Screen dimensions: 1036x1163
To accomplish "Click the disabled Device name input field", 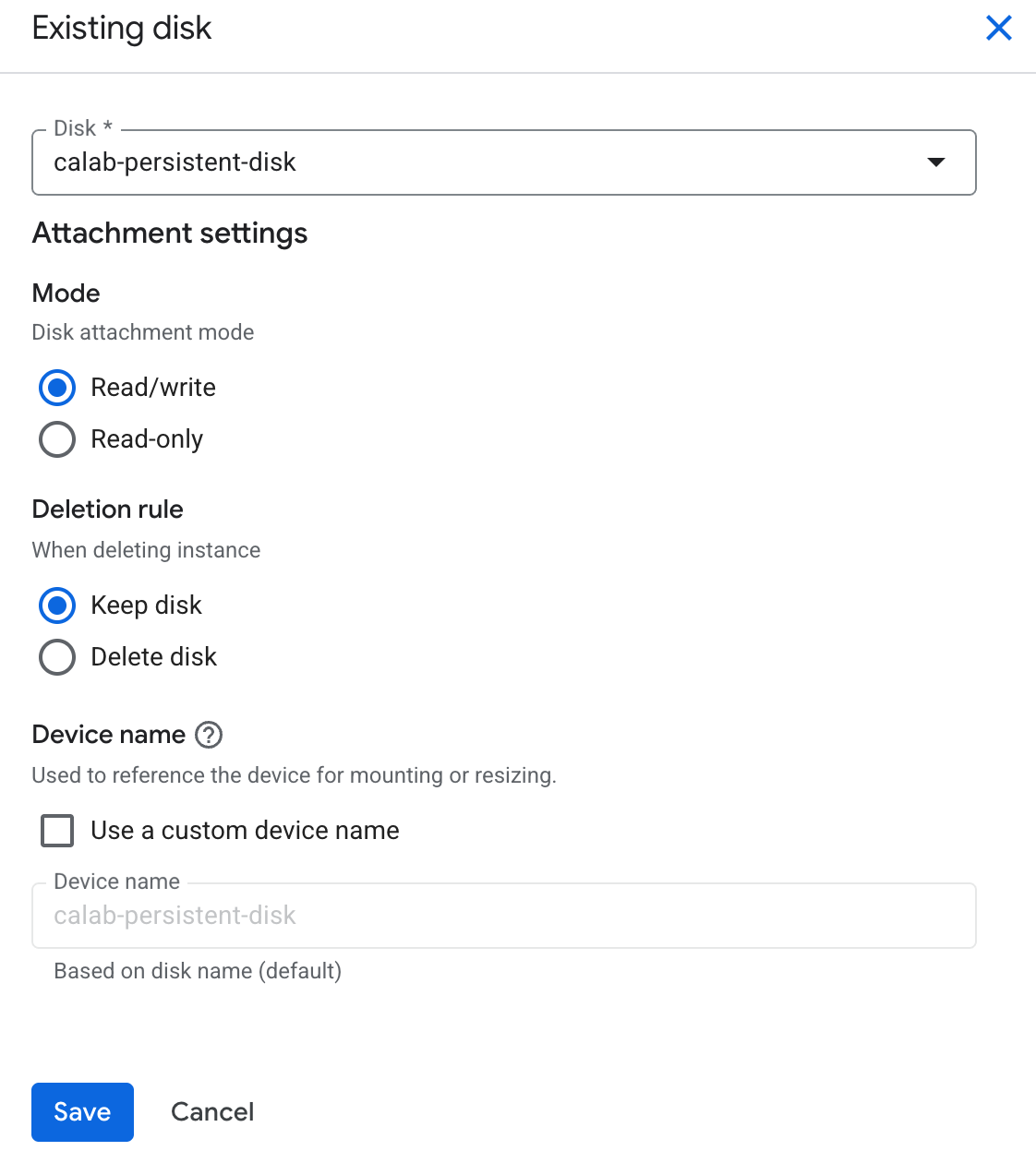I will pyautogui.click(x=504, y=916).
